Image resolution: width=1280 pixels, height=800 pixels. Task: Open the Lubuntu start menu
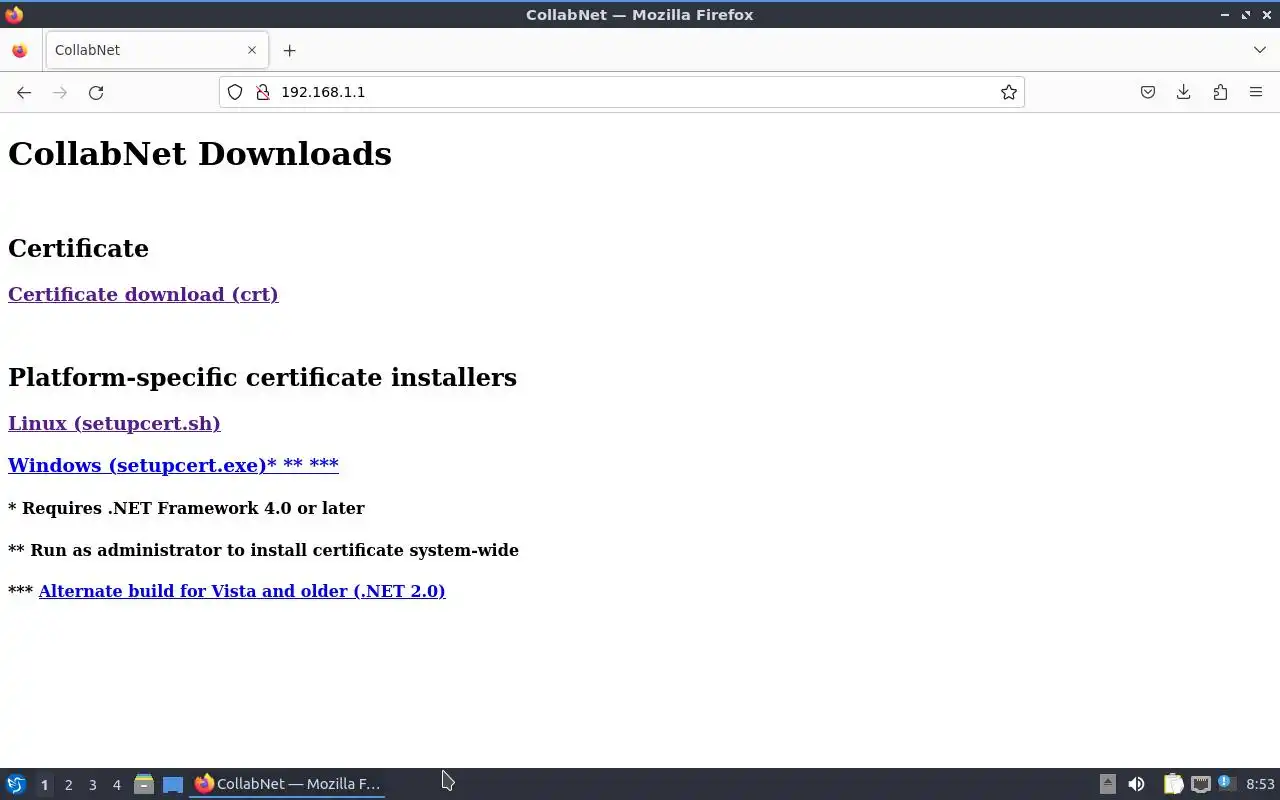point(16,784)
